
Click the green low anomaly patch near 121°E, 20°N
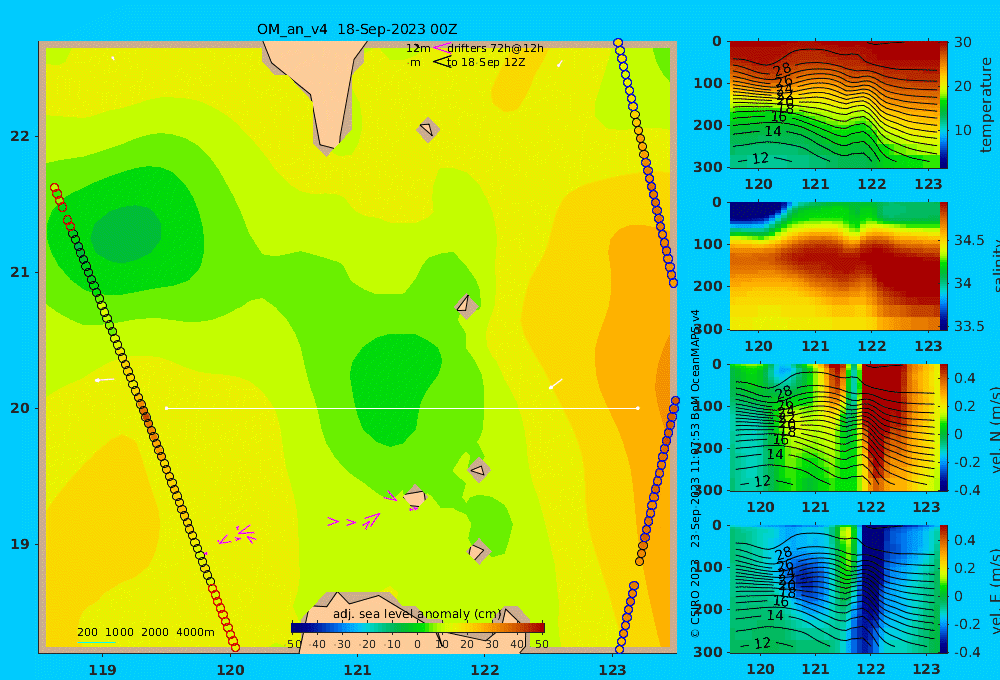point(395,389)
